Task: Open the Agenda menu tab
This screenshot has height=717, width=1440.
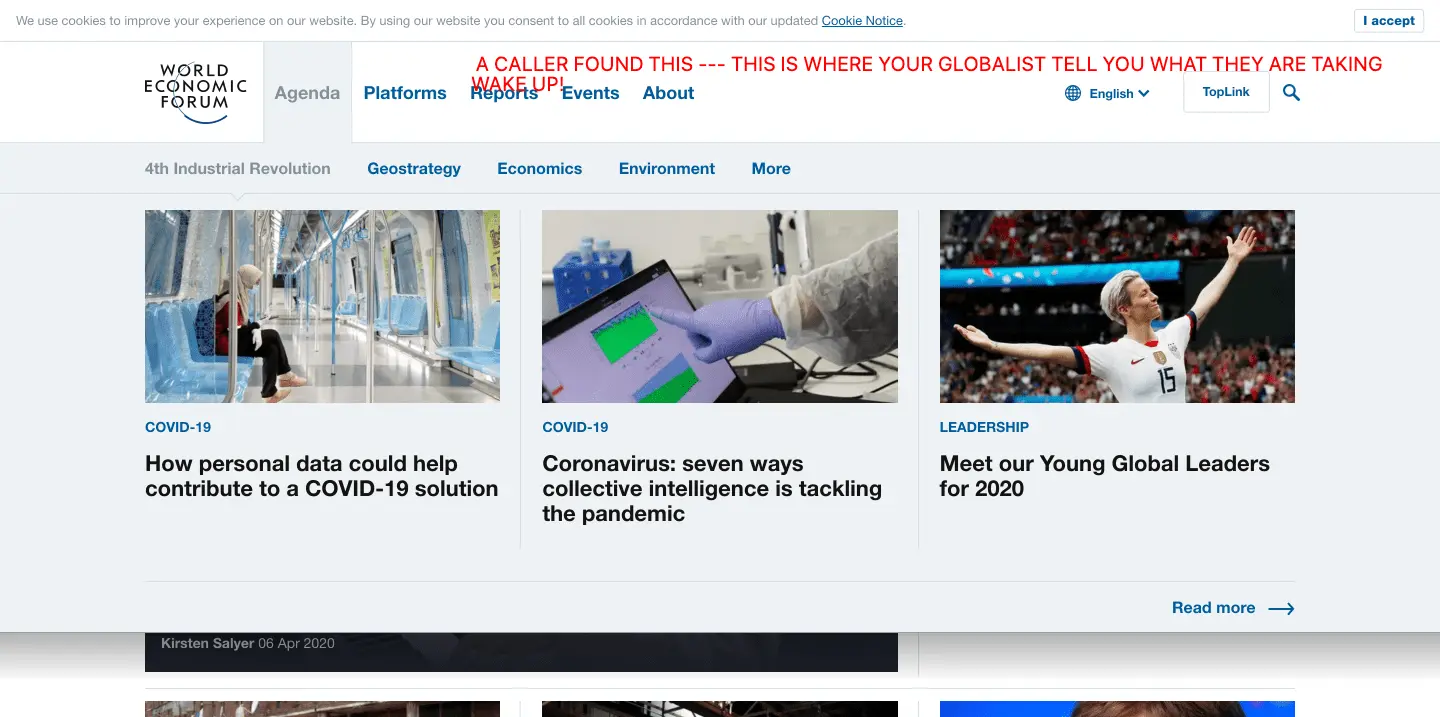Action: [307, 93]
